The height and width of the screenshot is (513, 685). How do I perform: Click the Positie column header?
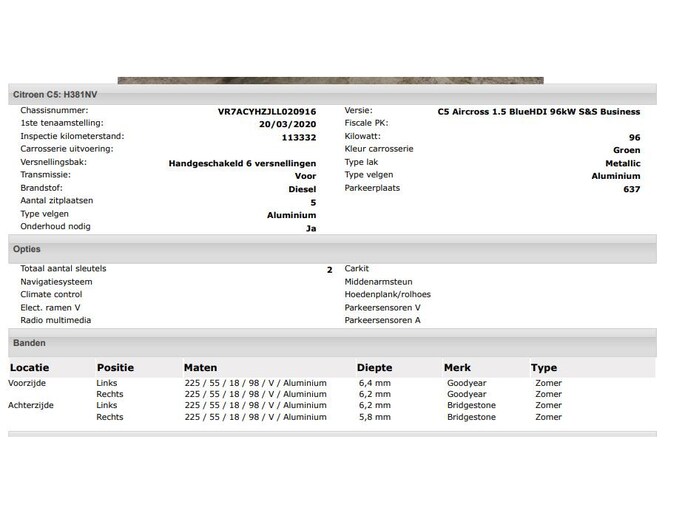tap(115, 368)
